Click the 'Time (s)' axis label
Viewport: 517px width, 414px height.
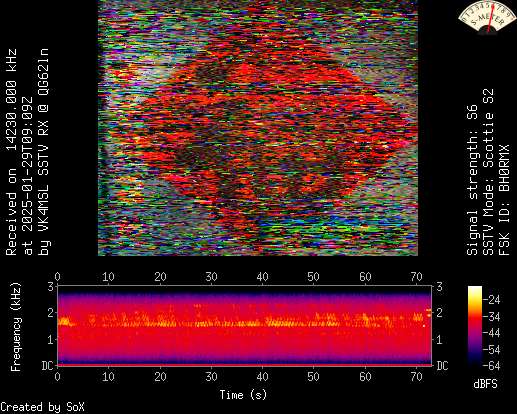(x=243, y=395)
